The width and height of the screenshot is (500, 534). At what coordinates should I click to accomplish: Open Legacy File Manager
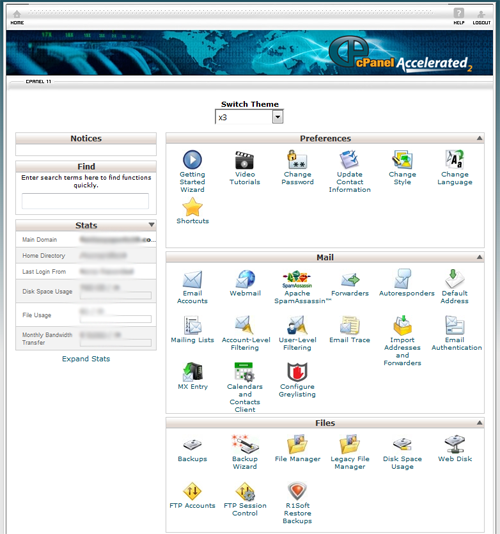click(350, 452)
